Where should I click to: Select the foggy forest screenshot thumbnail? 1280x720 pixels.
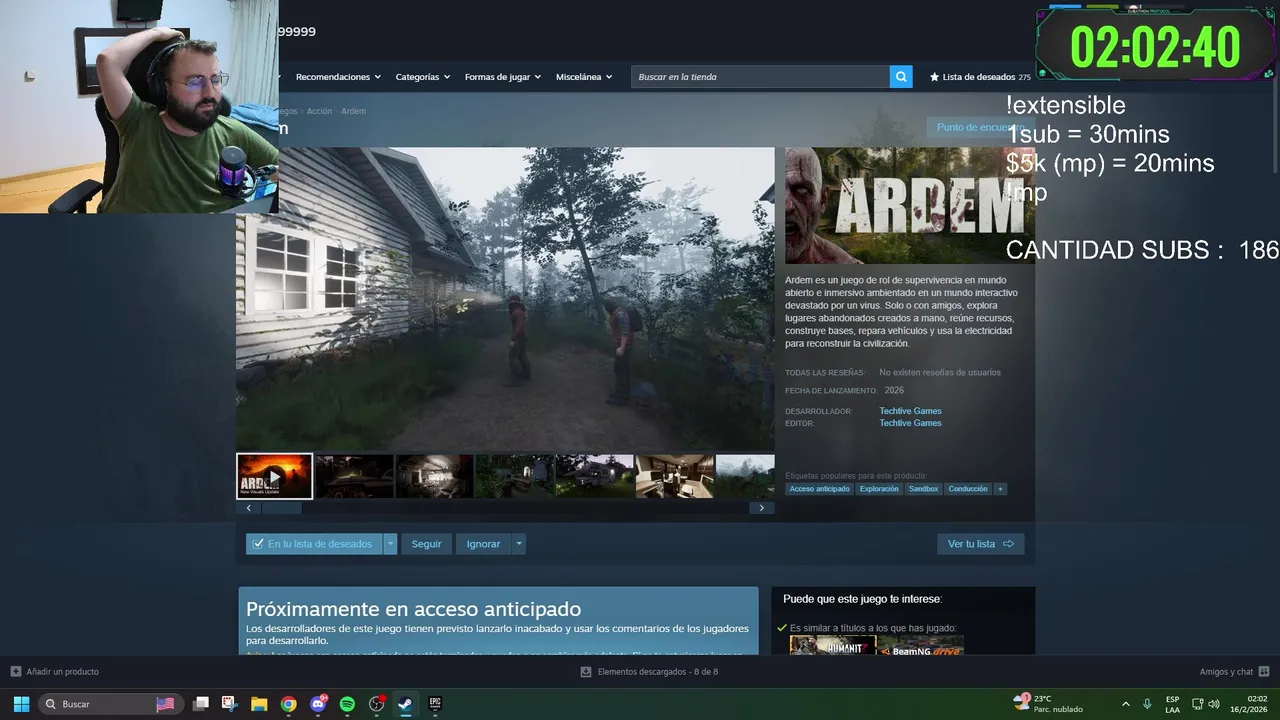coord(745,476)
